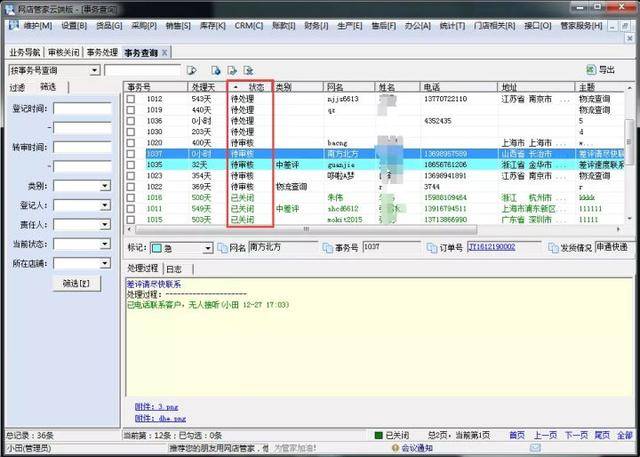Click the 导出 export icon
Image resolution: width=640 pixels, height=457 pixels.
point(591,70)
